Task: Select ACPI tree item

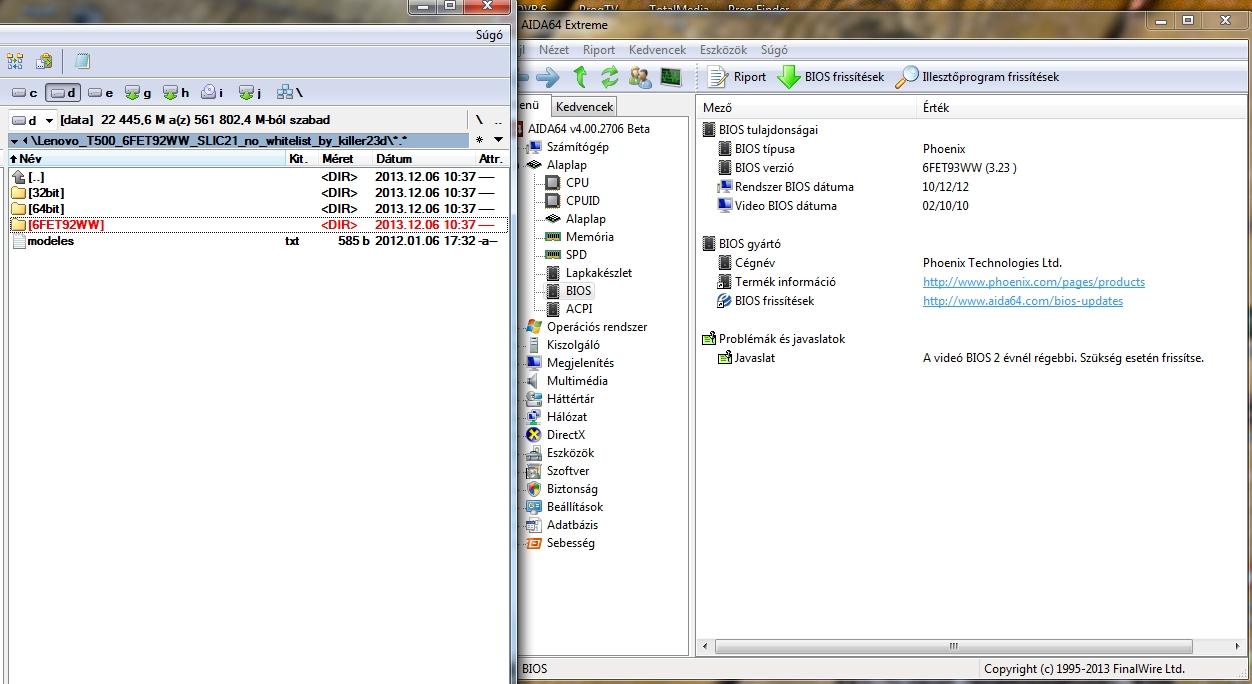Action: point(578,309)
